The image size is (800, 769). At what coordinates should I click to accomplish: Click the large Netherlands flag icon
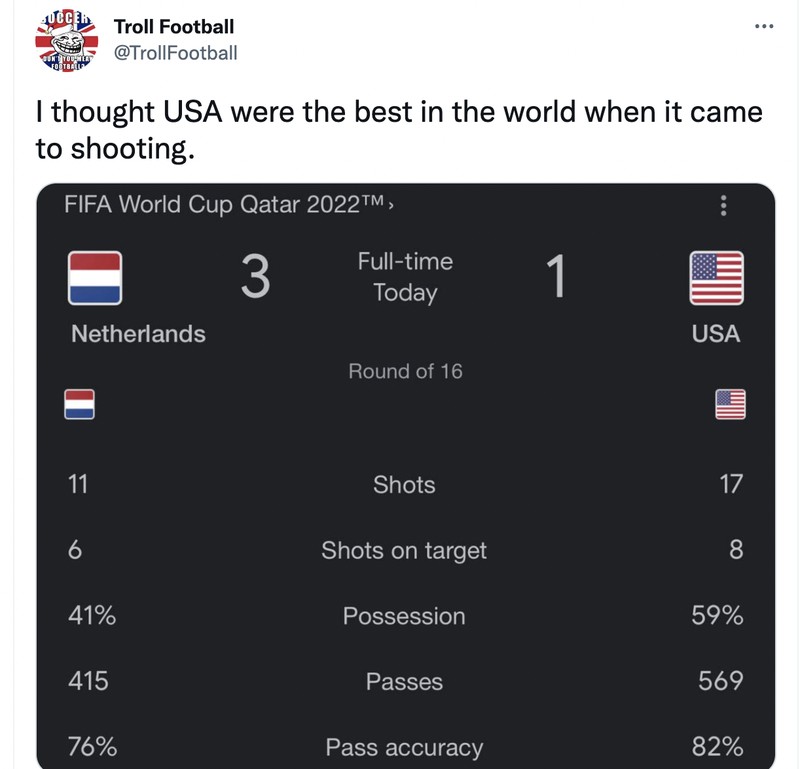[x=95, y=276]
